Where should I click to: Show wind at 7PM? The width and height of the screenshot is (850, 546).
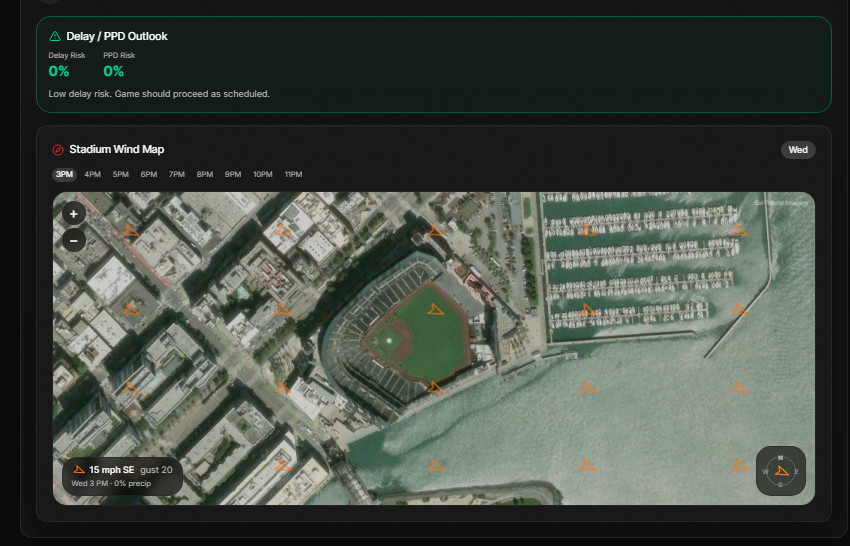point(177,175)
